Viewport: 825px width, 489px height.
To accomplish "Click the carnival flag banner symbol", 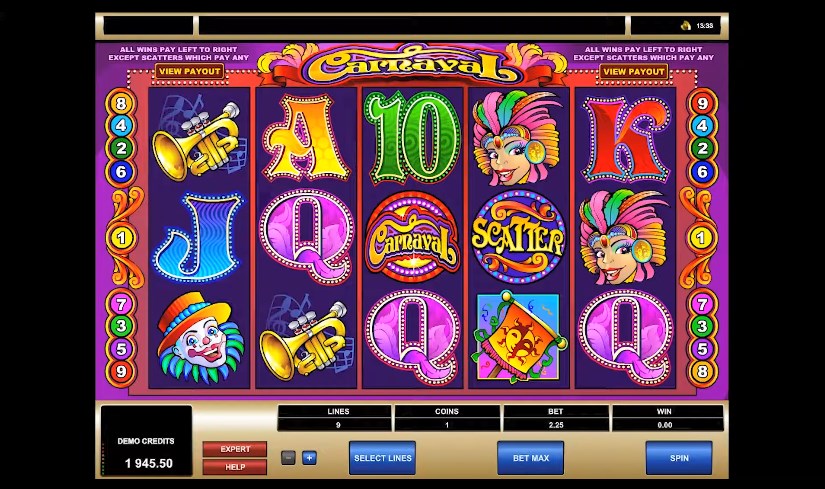I will coord(518,336).
